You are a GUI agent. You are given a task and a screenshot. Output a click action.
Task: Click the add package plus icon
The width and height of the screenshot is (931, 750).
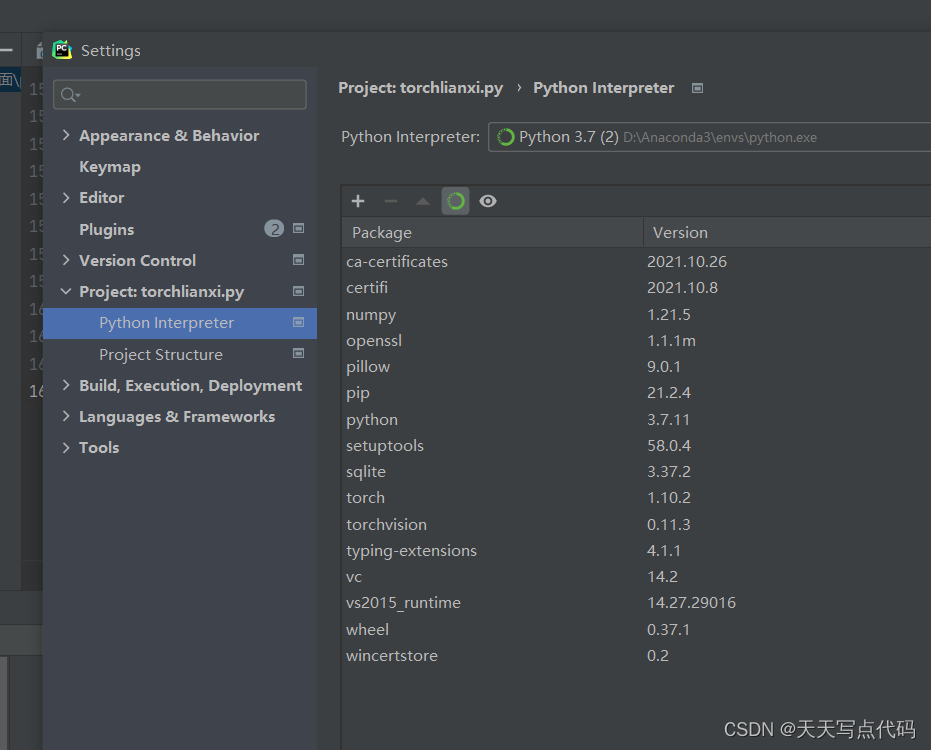357,201
